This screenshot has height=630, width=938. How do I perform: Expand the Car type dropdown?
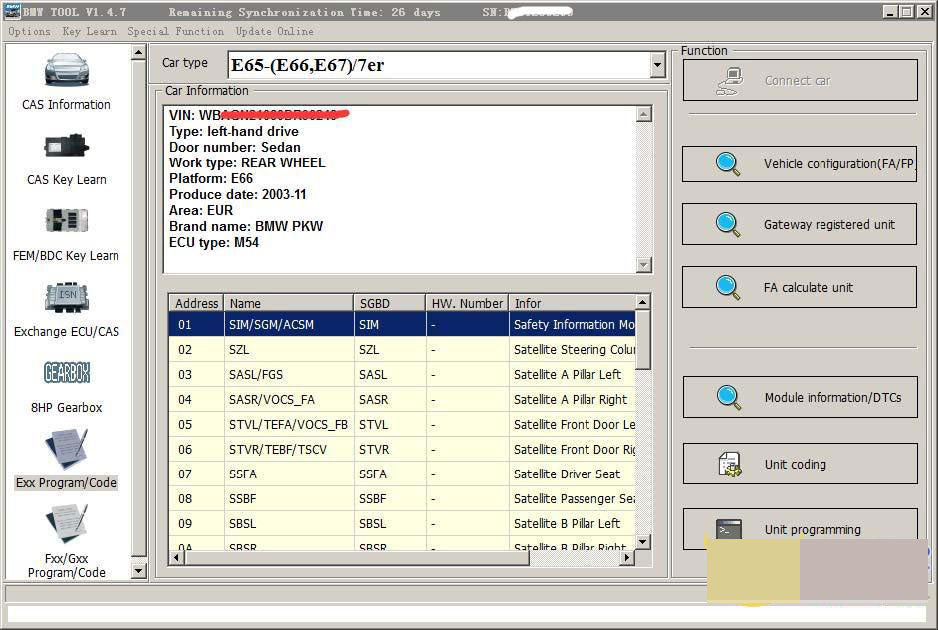[657, 65]
